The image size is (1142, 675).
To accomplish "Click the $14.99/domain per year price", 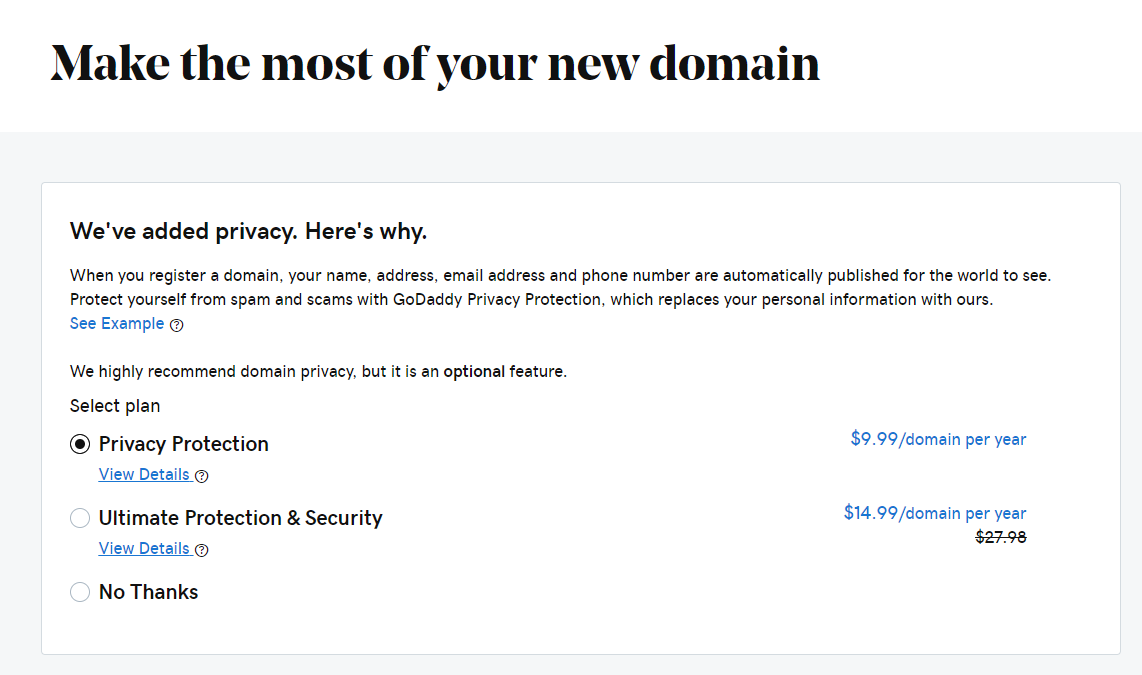I will [935, 513].
